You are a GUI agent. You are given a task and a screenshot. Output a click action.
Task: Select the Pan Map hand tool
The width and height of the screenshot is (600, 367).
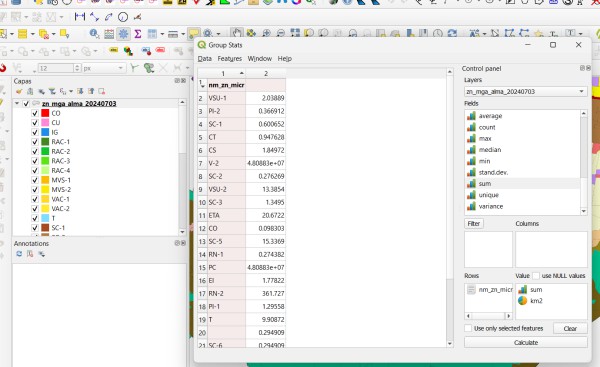tap(236, 33)
